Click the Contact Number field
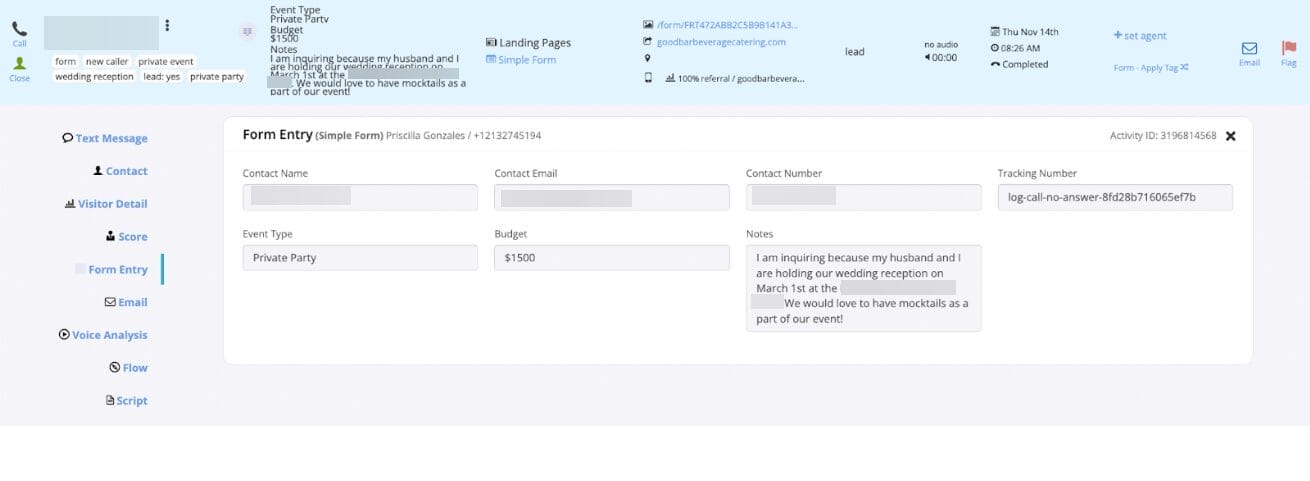This screenshot has width=1310, height=481. 864,197
